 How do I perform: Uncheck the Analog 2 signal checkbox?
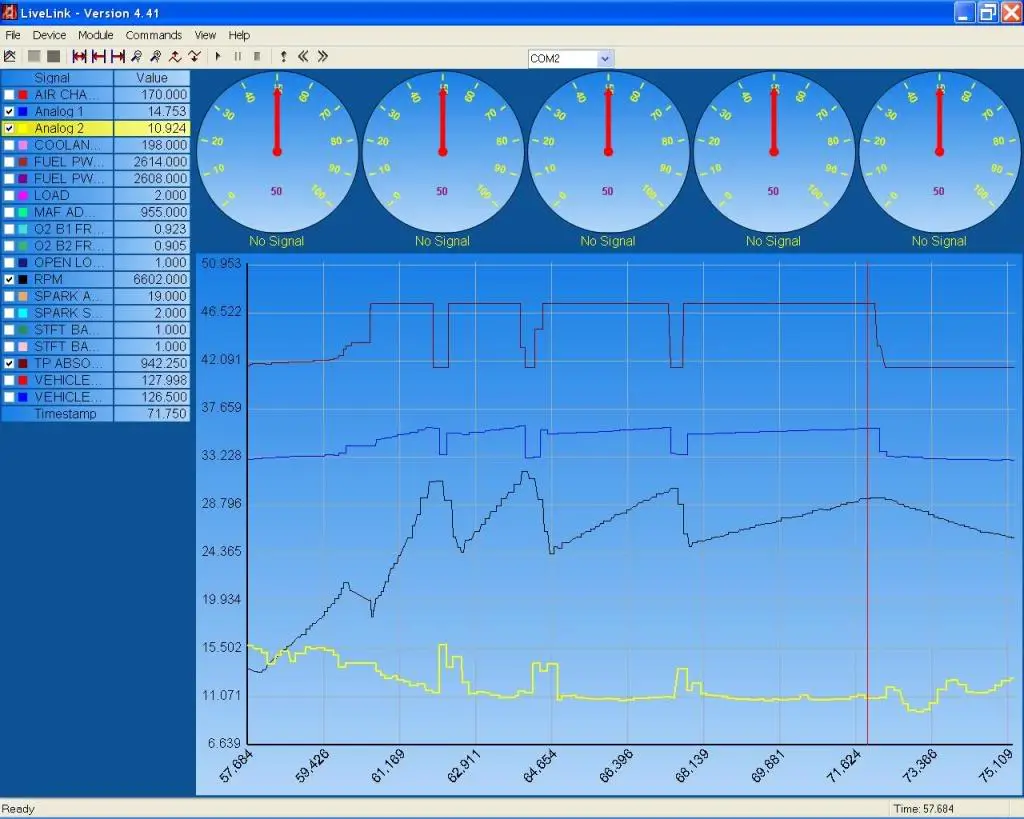pos(9,129)
